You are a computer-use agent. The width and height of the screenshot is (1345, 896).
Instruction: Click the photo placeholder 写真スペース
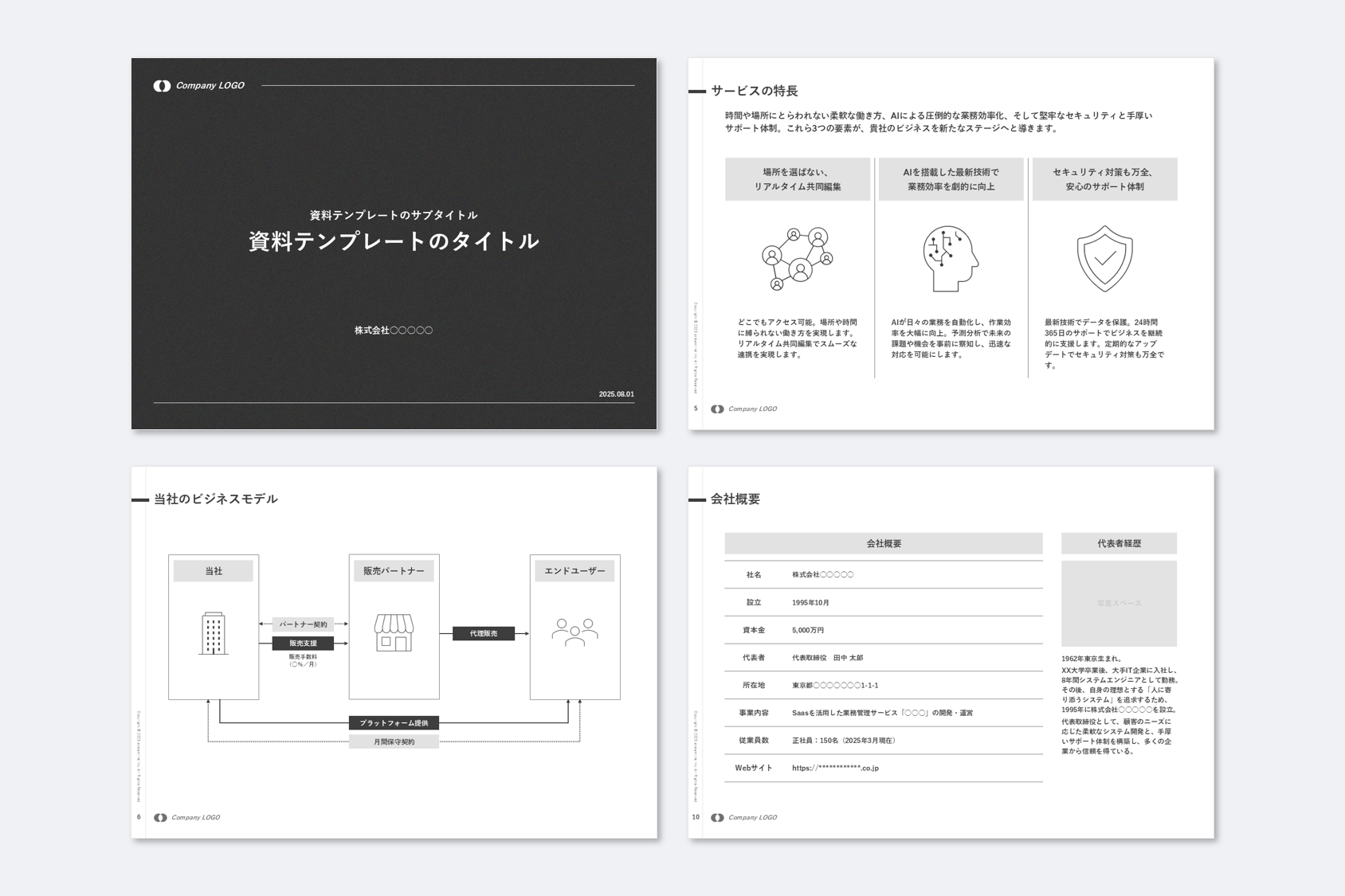point(1119,604)
